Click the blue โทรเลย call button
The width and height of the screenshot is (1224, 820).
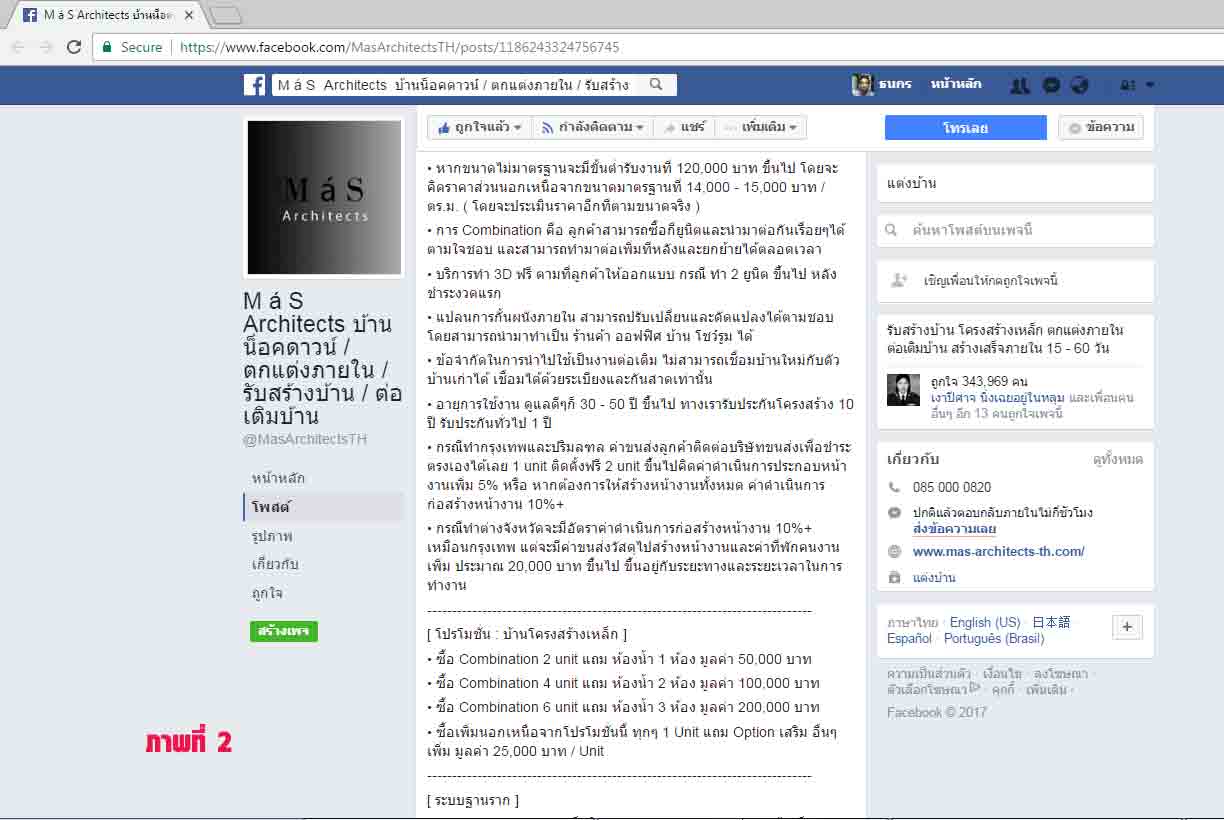click(x=965, y=128)
